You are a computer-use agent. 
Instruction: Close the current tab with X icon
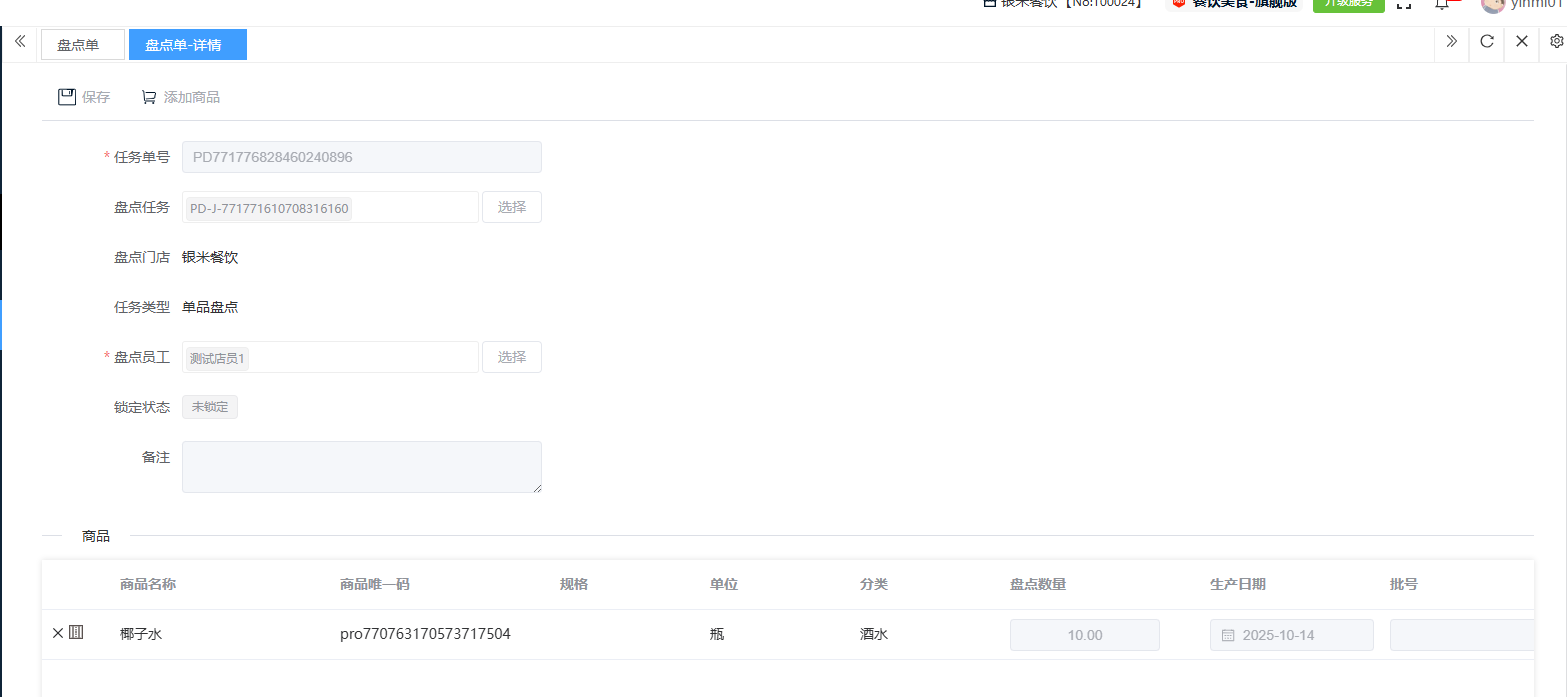pos(1521,41)
